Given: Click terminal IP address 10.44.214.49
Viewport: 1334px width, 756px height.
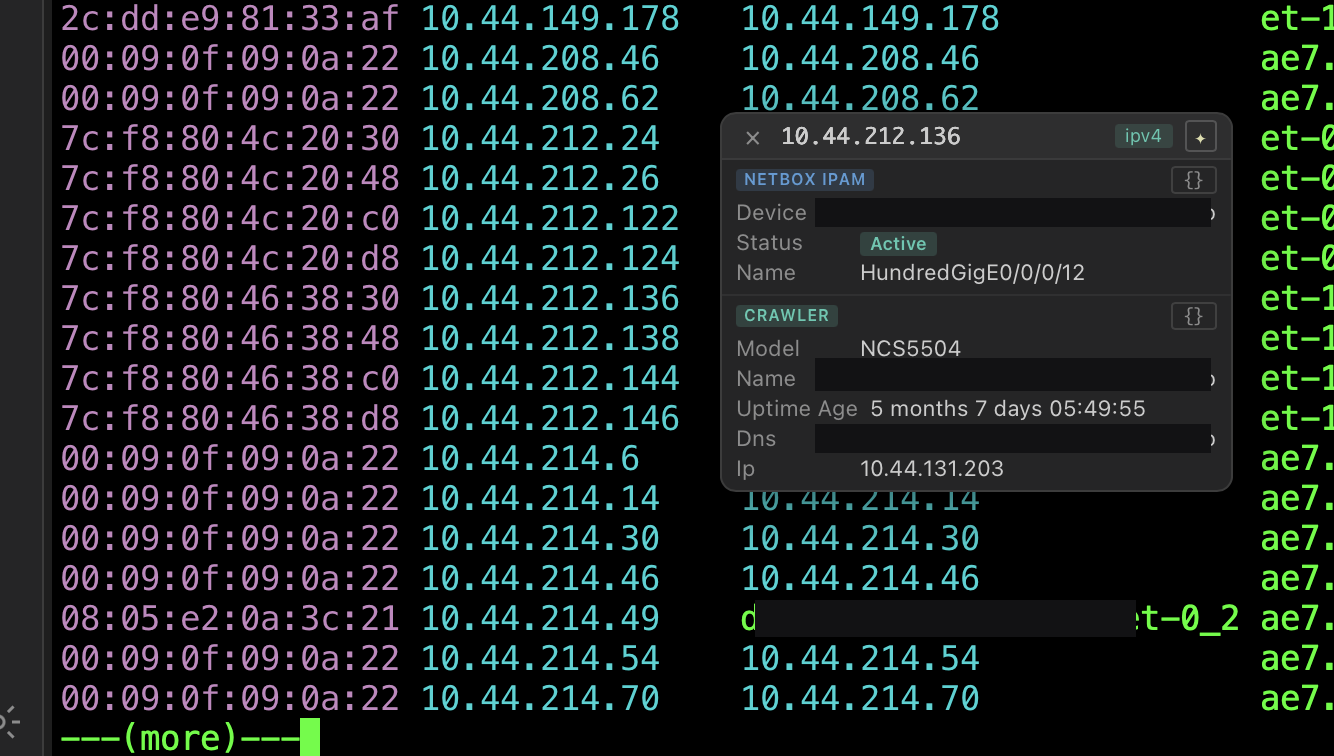Looking at the screenshot, I should tap(540, 618).
